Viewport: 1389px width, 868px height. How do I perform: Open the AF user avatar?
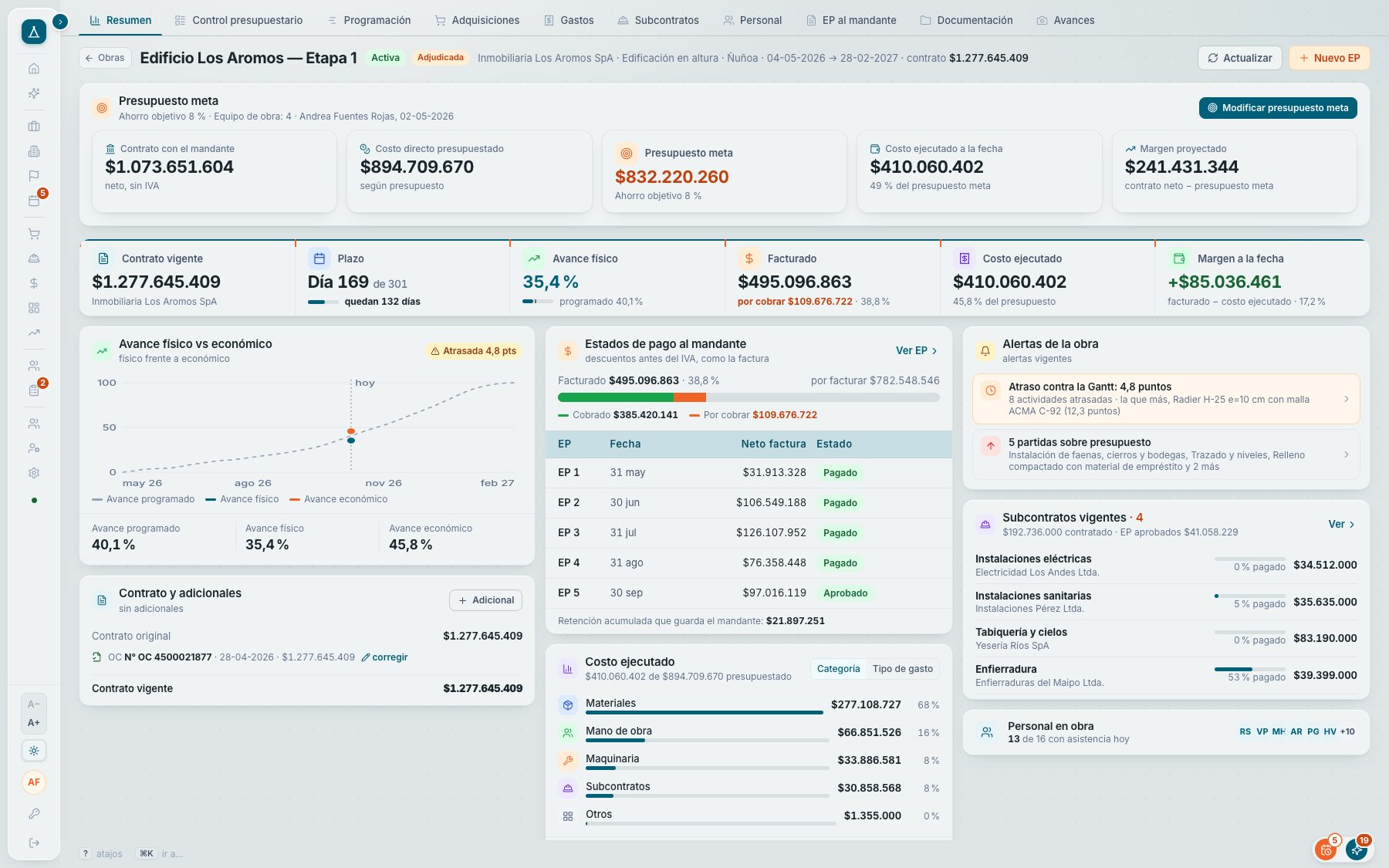pyautogui.click(x=34, y=782)
